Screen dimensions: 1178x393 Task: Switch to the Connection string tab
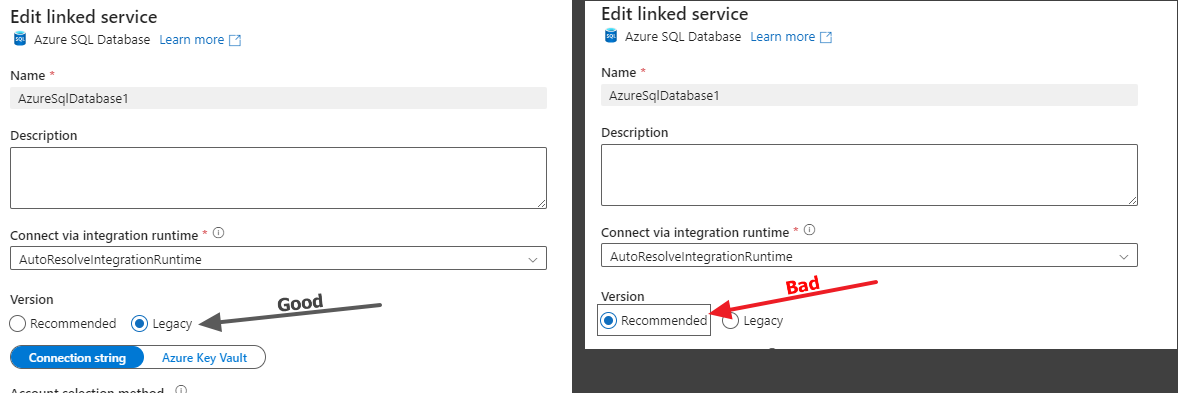tap(77, 358)
